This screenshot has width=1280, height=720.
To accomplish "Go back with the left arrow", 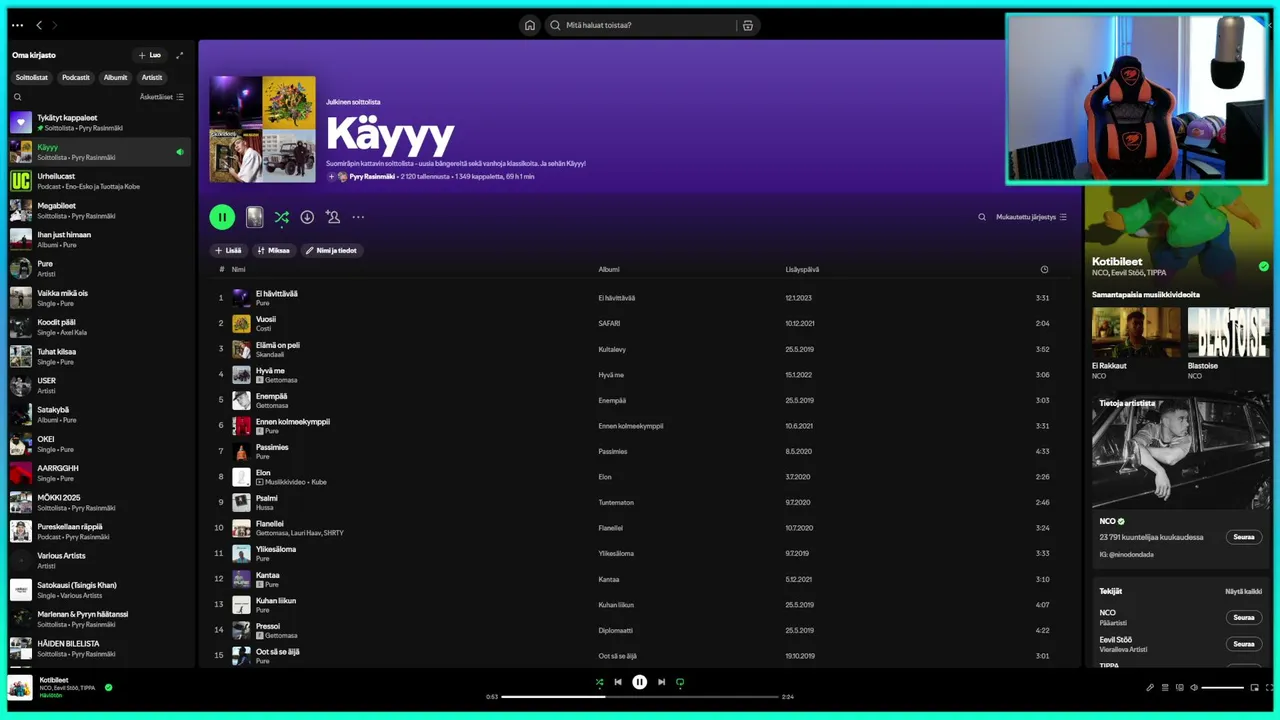I will coord(39,25).
